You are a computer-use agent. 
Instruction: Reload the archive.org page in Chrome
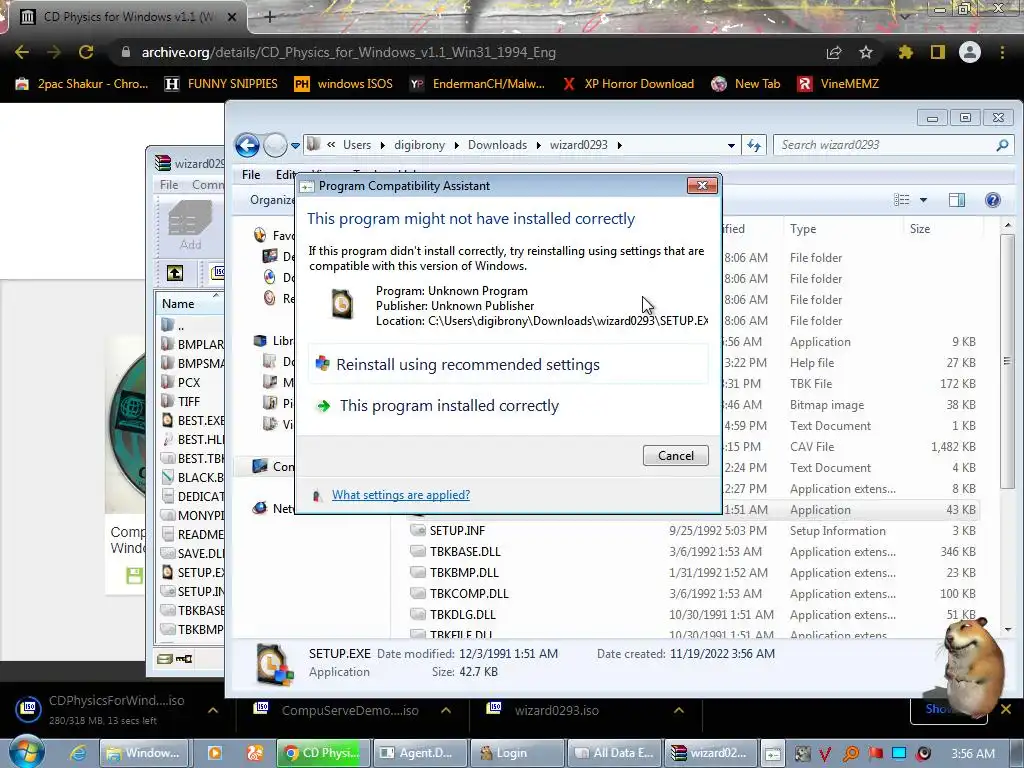coord(86,52)
